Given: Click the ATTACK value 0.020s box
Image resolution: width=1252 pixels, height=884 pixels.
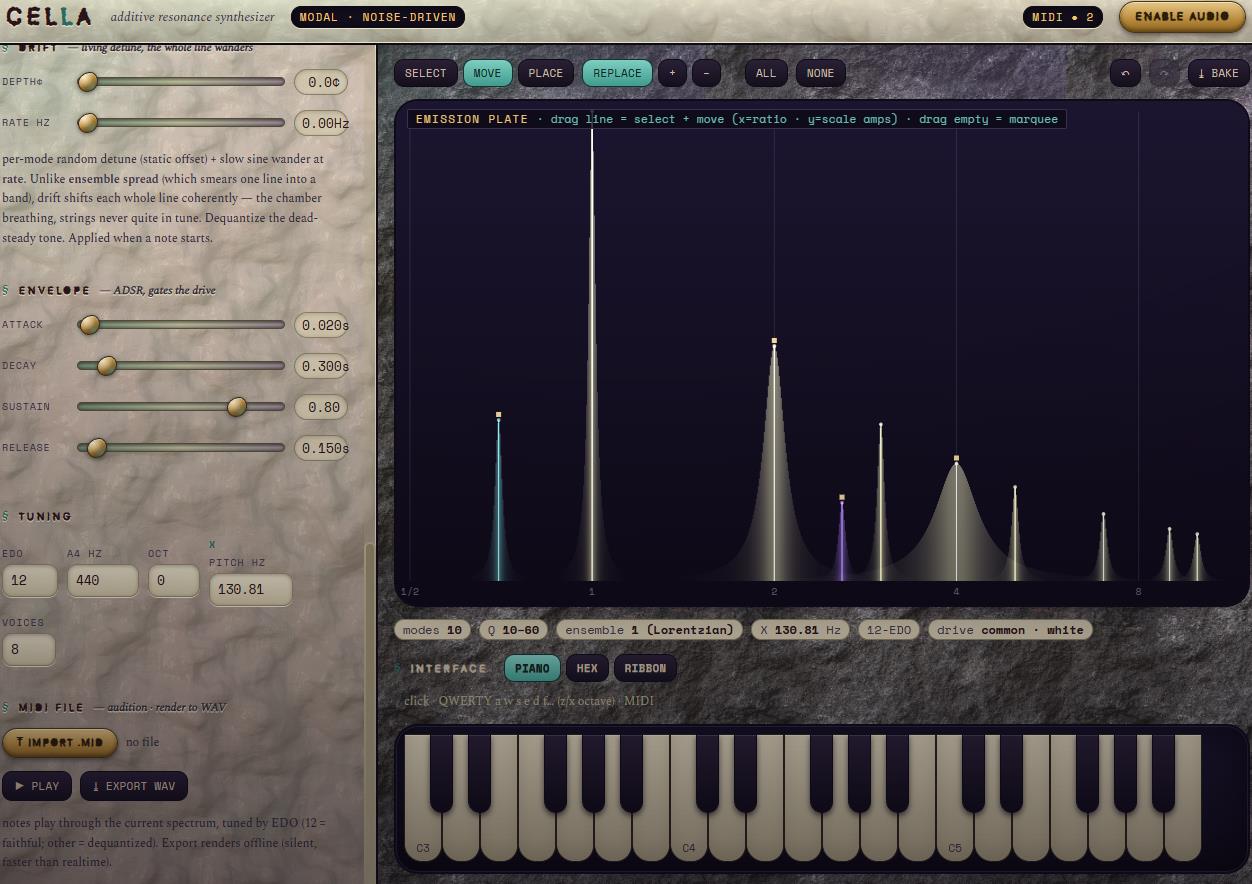Looking at the screenshot, I should point(321,325).
